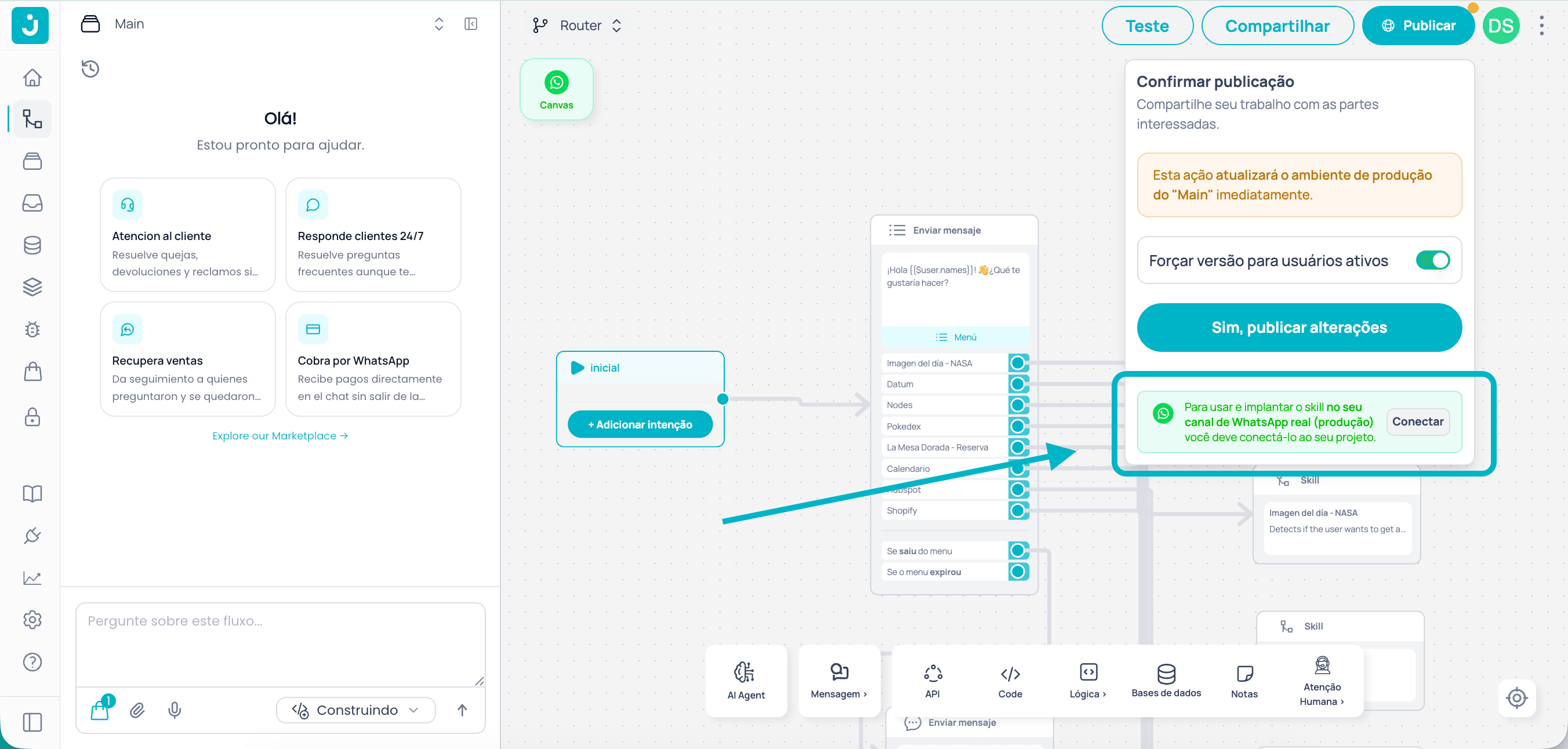Open the plug integrations sidebar icon
Image resolution: width=1568 pixels, height=749 pixels.
pyautogui.click(x=32, y=536)
